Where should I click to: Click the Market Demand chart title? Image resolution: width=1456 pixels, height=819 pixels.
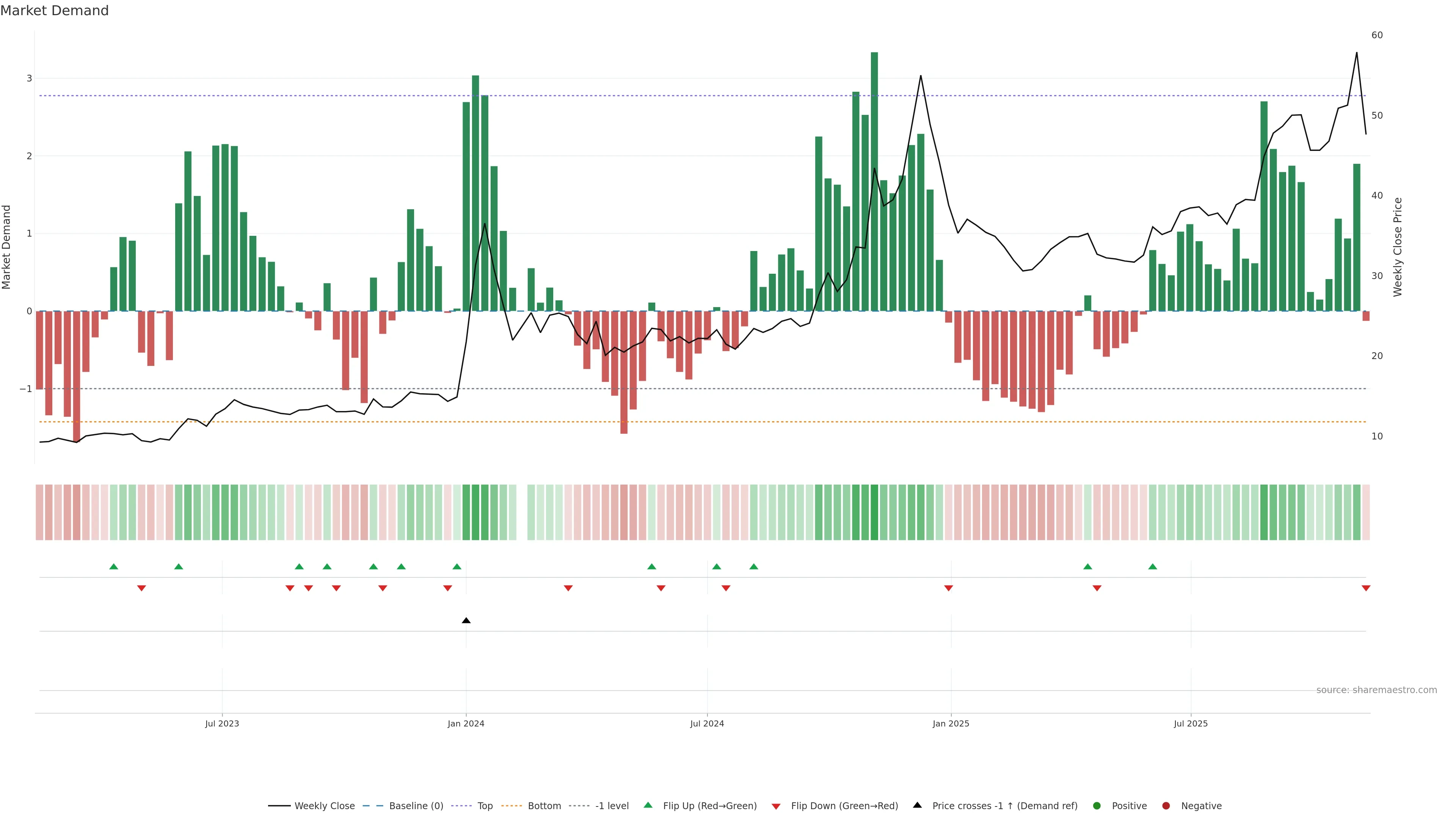coord(54,11)
